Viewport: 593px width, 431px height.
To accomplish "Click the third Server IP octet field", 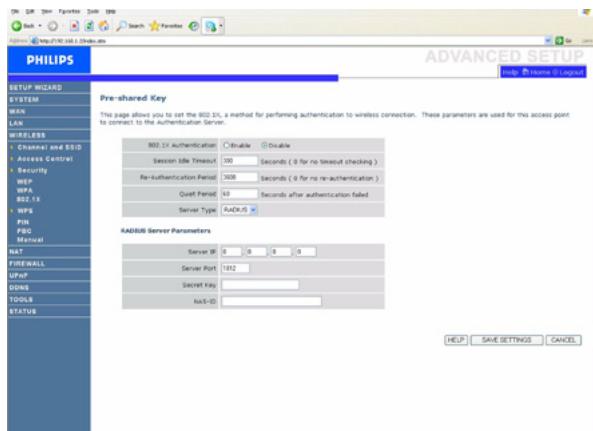I will (x=281, y=252).
